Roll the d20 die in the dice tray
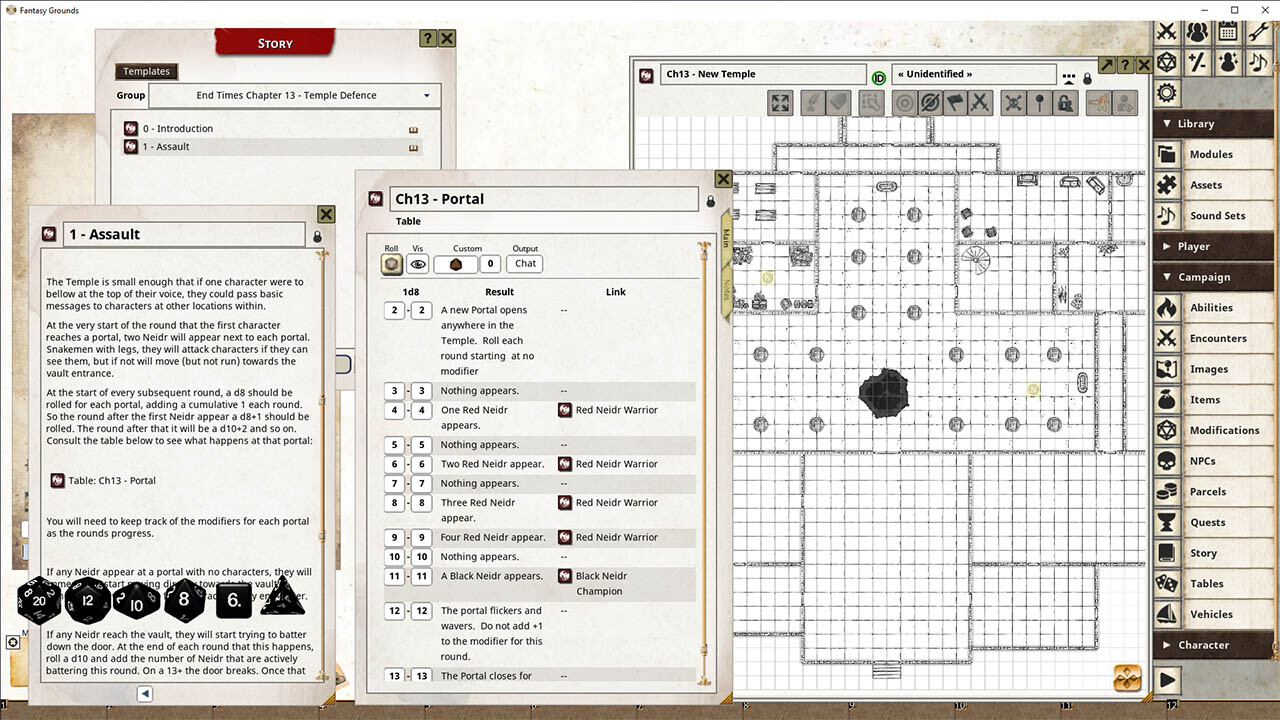The height and width of the screenshot is (720, 1280). point(38,601)
